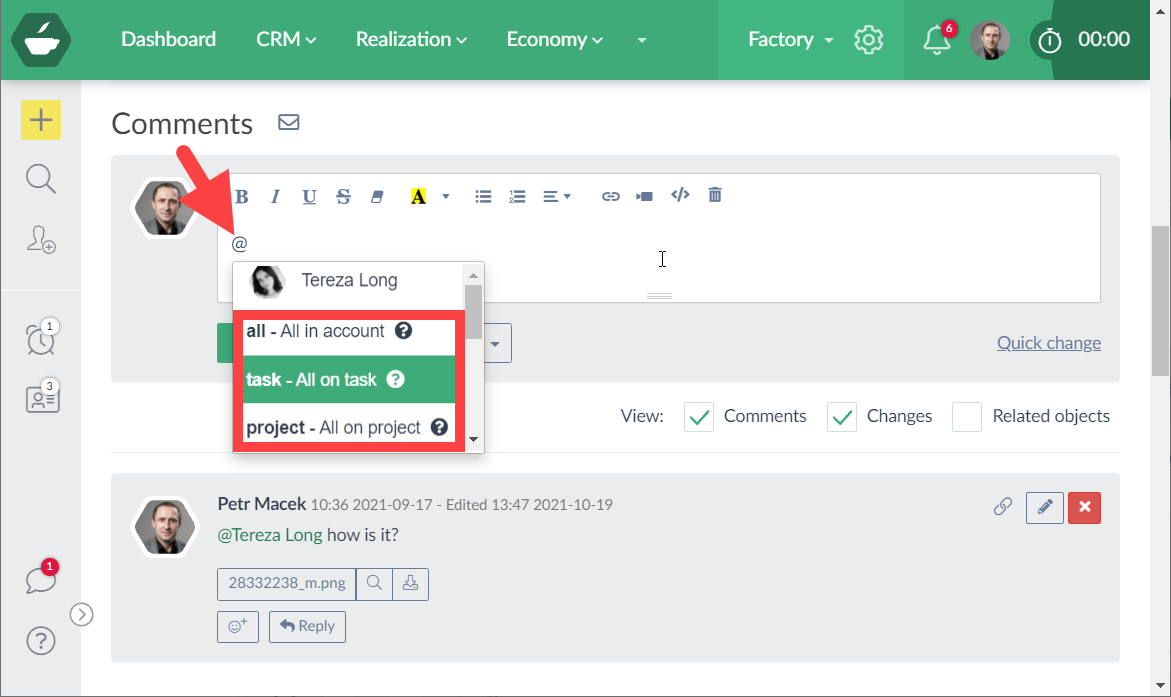The width and height of the screenshot is (1171, 697).
Task: Open search in left sidebar
Action: (40, 179)
